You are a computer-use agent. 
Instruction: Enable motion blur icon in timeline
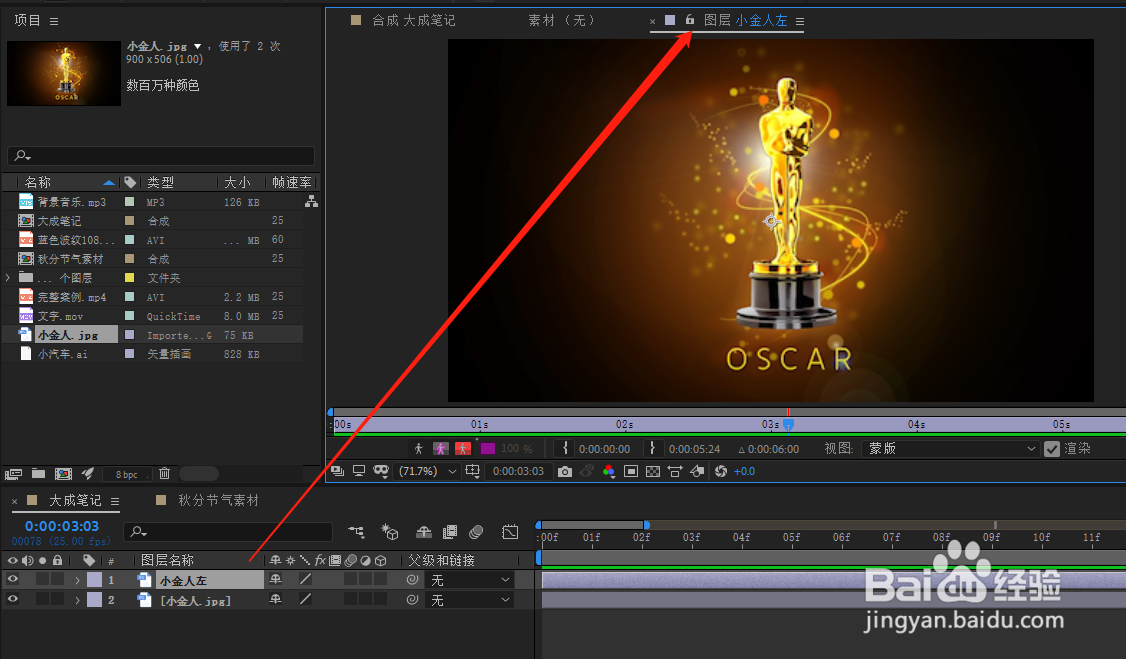476,532
